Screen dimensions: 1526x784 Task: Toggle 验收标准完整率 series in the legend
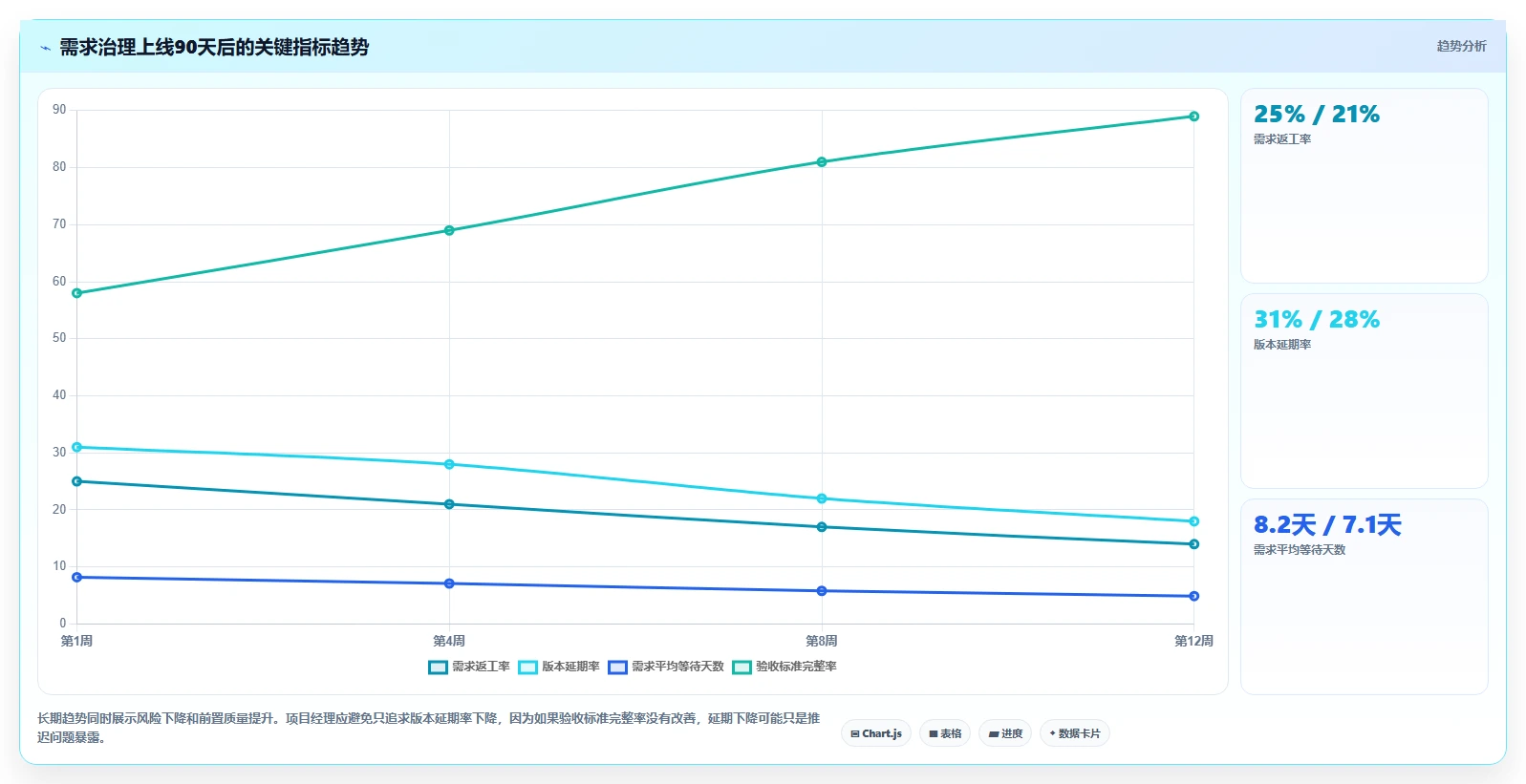tap(784, 667)
